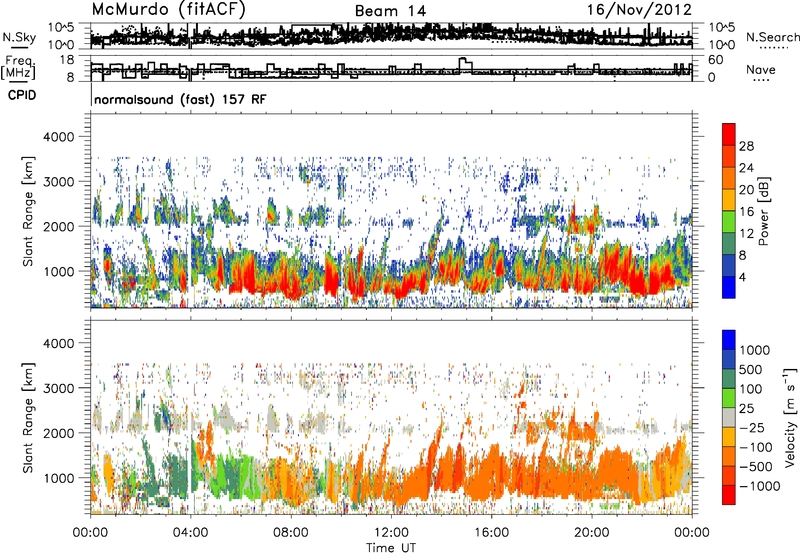The image size is (800, 554).
Task: Click the blue 4 dB segment of Power colorbar
Action: pyautogui.click(x=729, y=287)
